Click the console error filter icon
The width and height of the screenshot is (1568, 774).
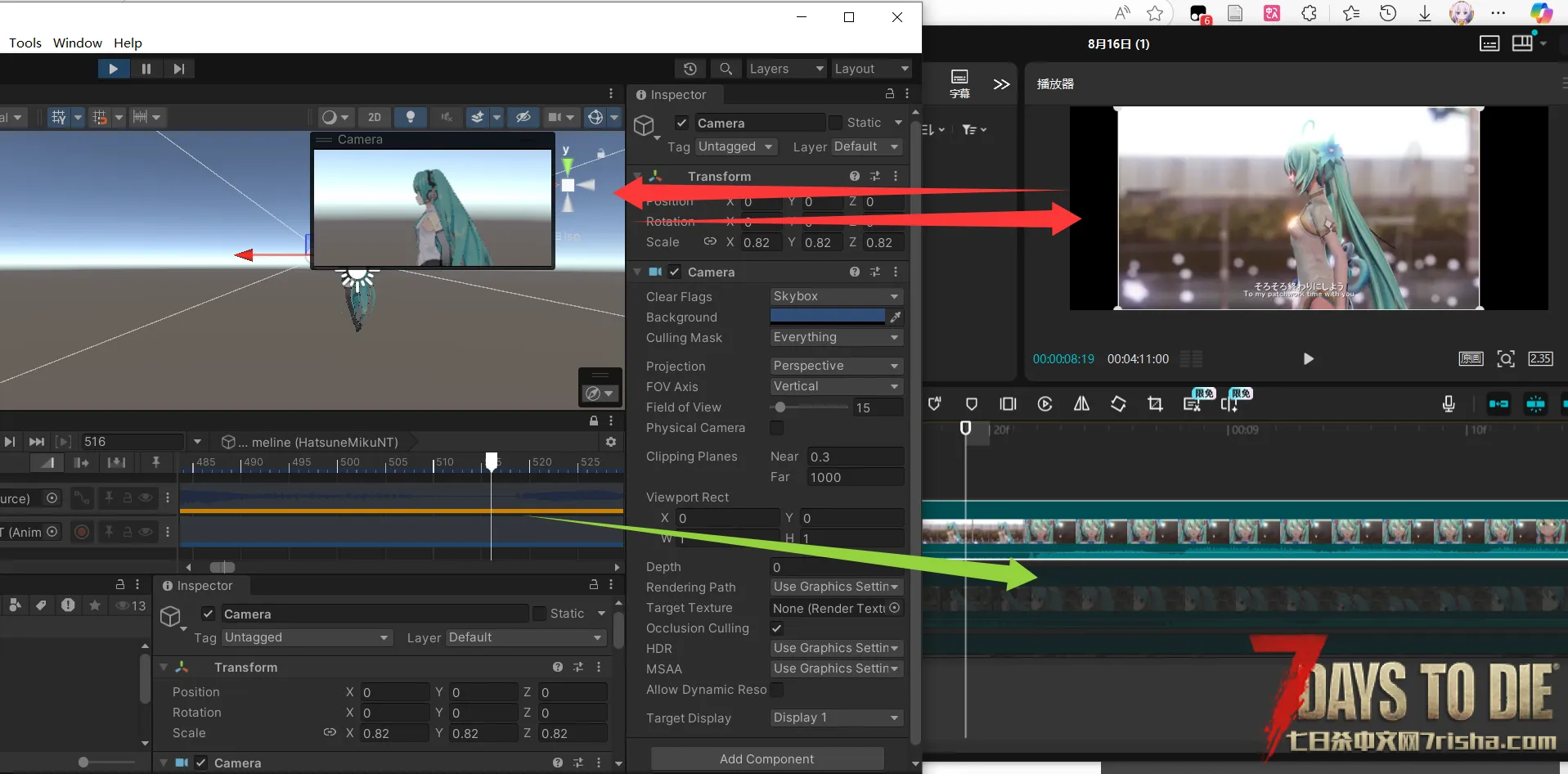68,605
